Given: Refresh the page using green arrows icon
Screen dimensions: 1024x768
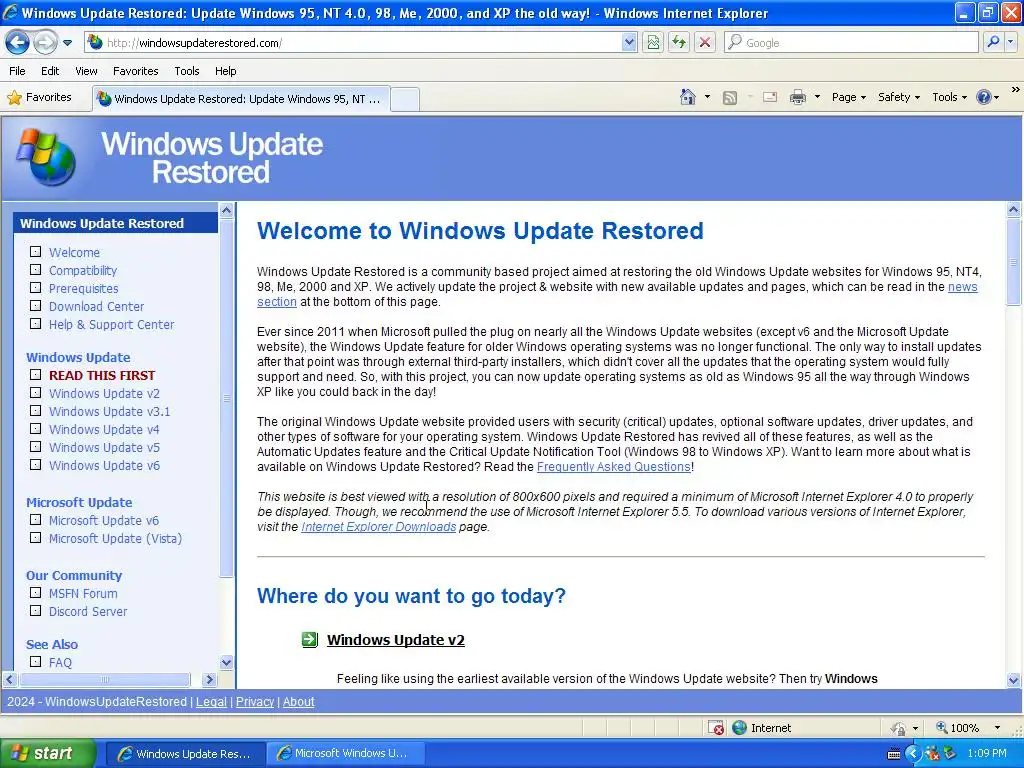Looking at the screenshot, I should point(679,42).
